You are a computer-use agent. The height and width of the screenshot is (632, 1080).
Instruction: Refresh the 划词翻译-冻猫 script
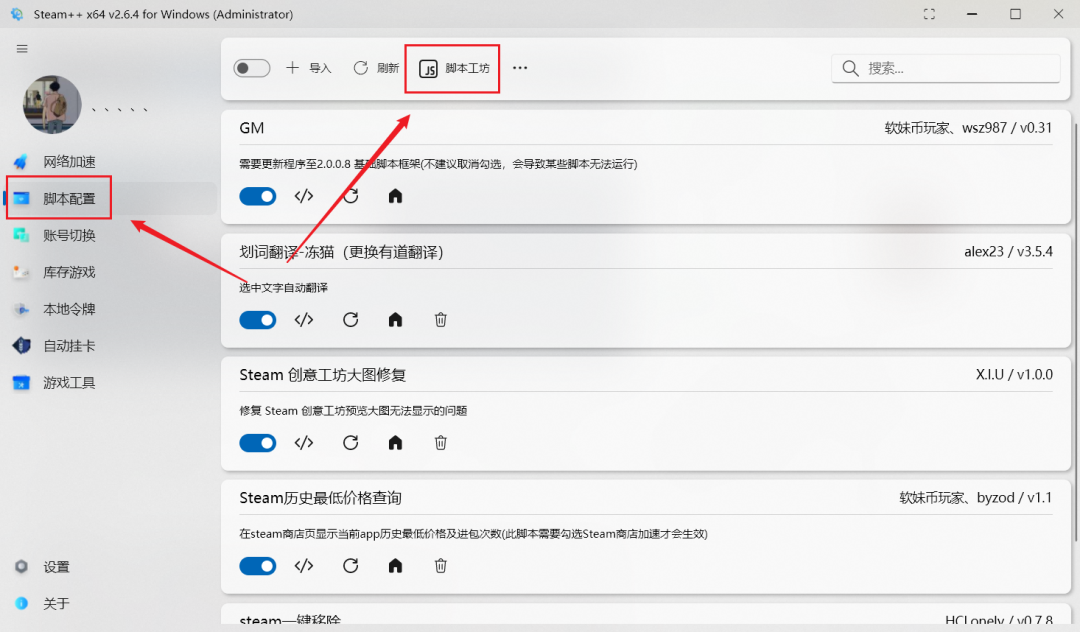pos(351,319)
